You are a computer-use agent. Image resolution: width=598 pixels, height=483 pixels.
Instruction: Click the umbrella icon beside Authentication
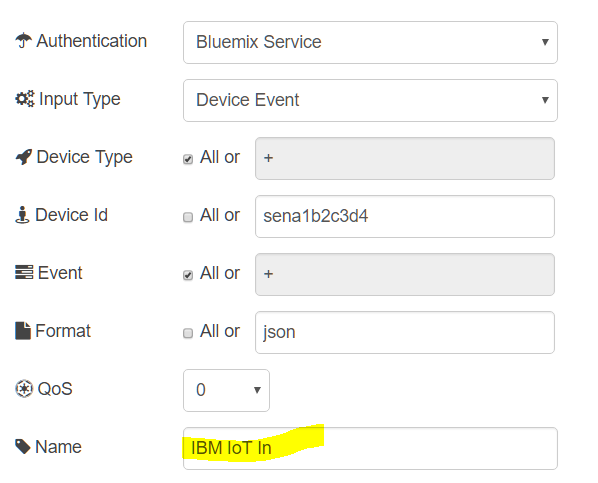tap(24, 40)
